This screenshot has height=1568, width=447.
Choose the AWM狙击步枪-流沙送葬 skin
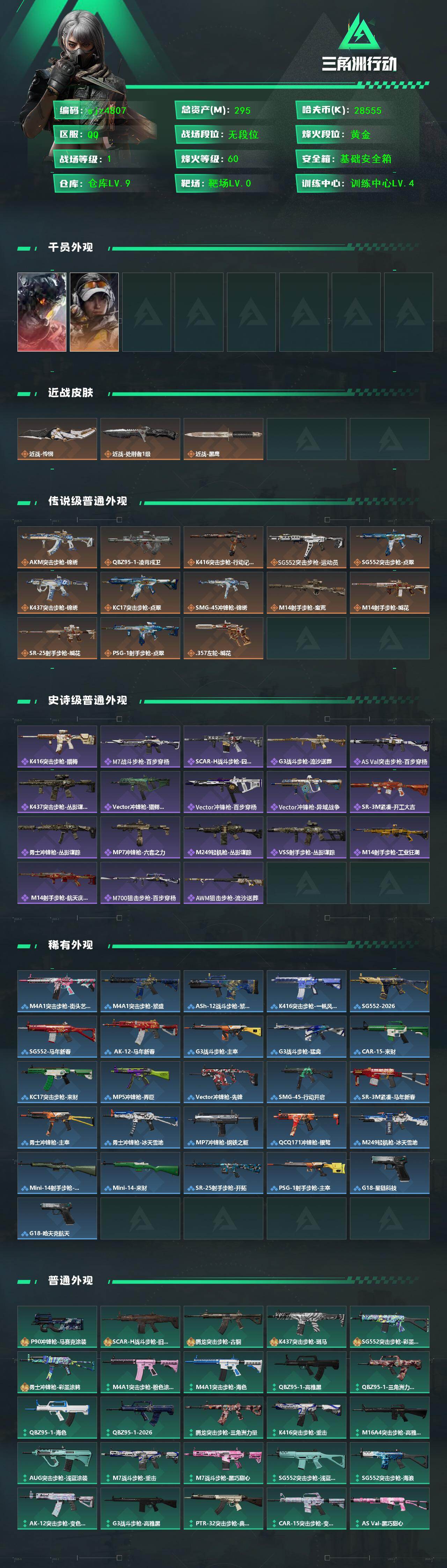click(x=223, y=883)
